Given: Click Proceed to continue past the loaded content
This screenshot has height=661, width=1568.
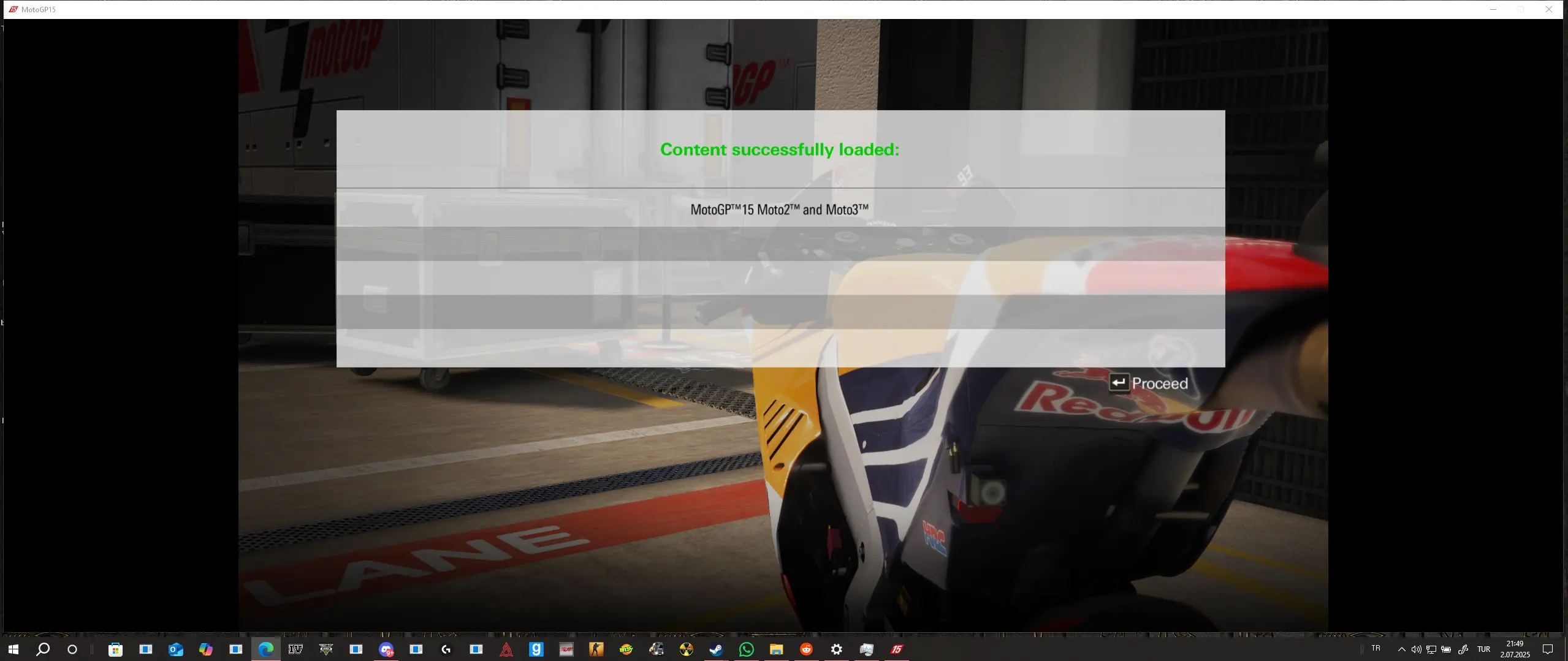Looking at the screenshot, I should click(x=1149, y=383).
